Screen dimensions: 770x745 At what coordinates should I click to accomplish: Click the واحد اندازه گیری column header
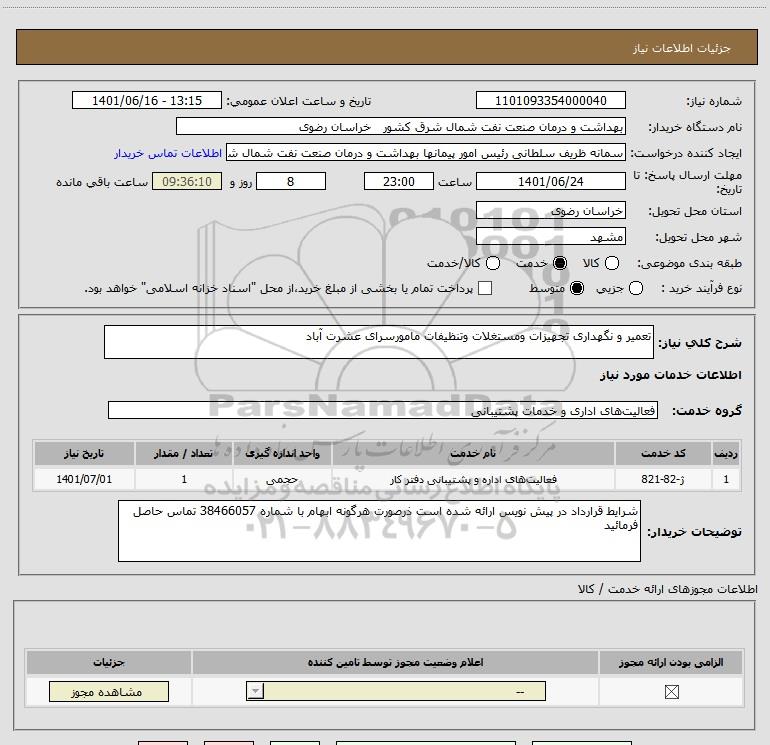pyautogui.click(x=282, y=453)
